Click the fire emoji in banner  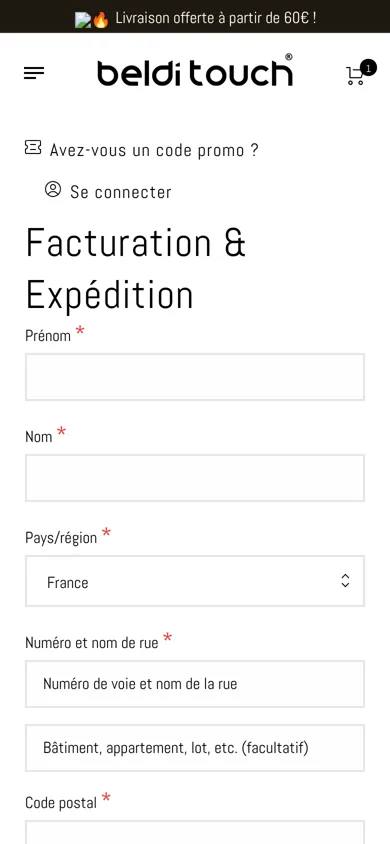[x=101, y=20]
